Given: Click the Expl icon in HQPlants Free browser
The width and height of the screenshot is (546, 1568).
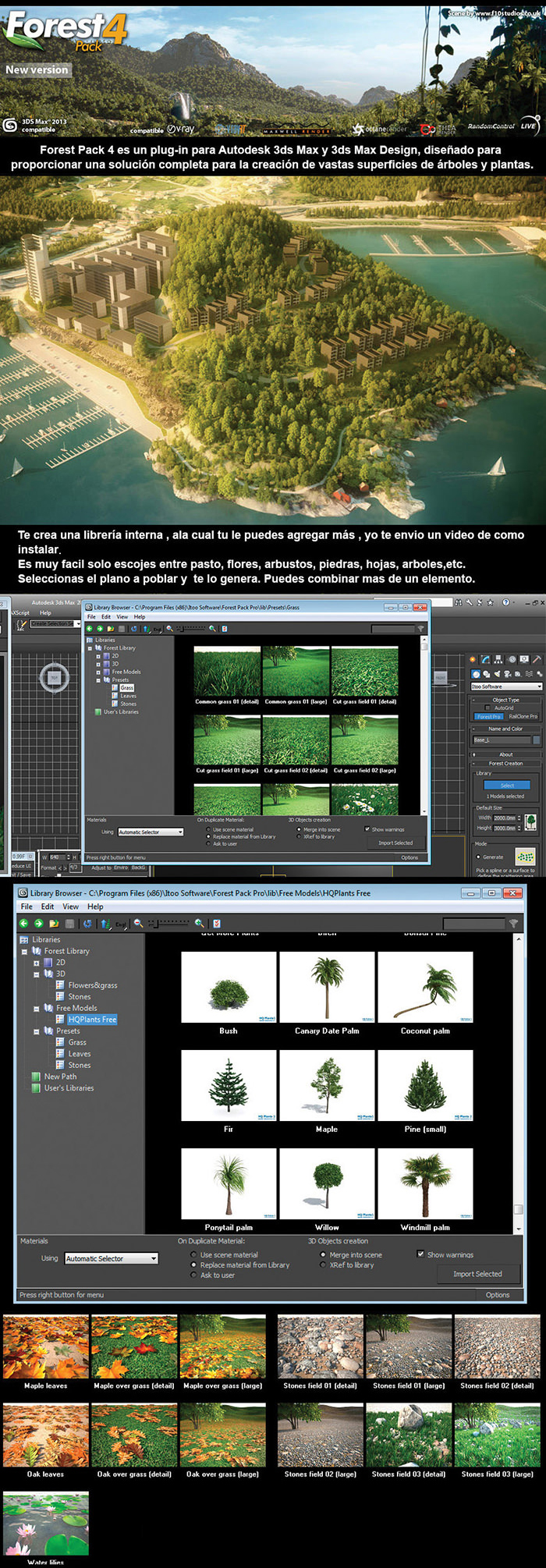Looking at the screenshot, I should (121, 924).
